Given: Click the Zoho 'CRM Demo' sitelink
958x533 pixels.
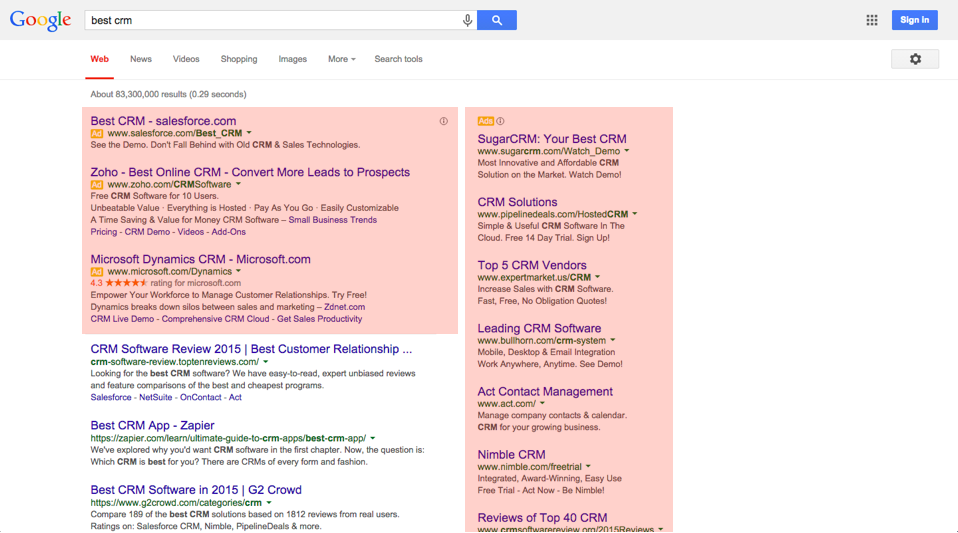Looking at the screenshot, I should click(x=147, y=232).
